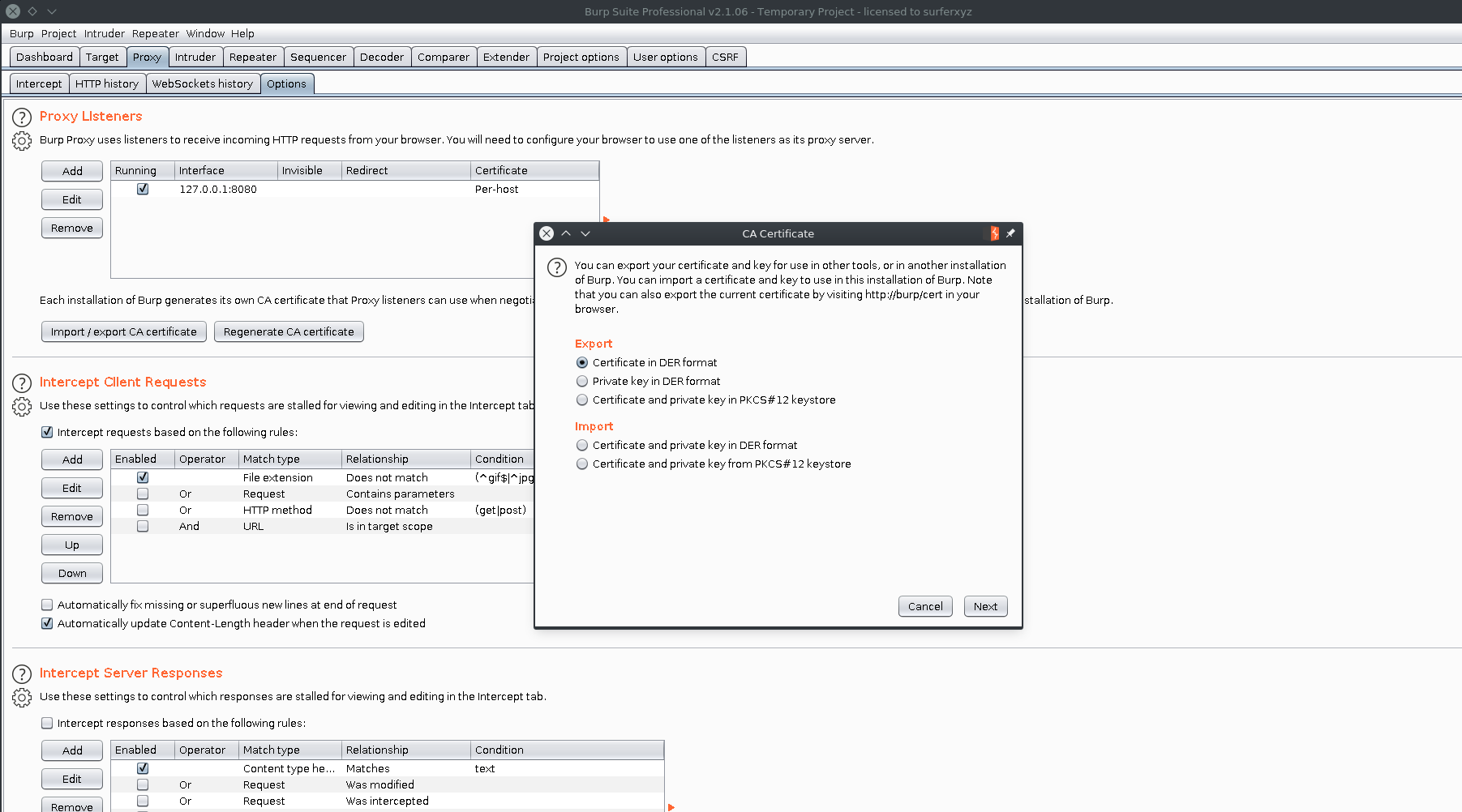1462x812 pixels.
Task: Switch to the HTTP history sub-tab
Action: coord(107,83)
